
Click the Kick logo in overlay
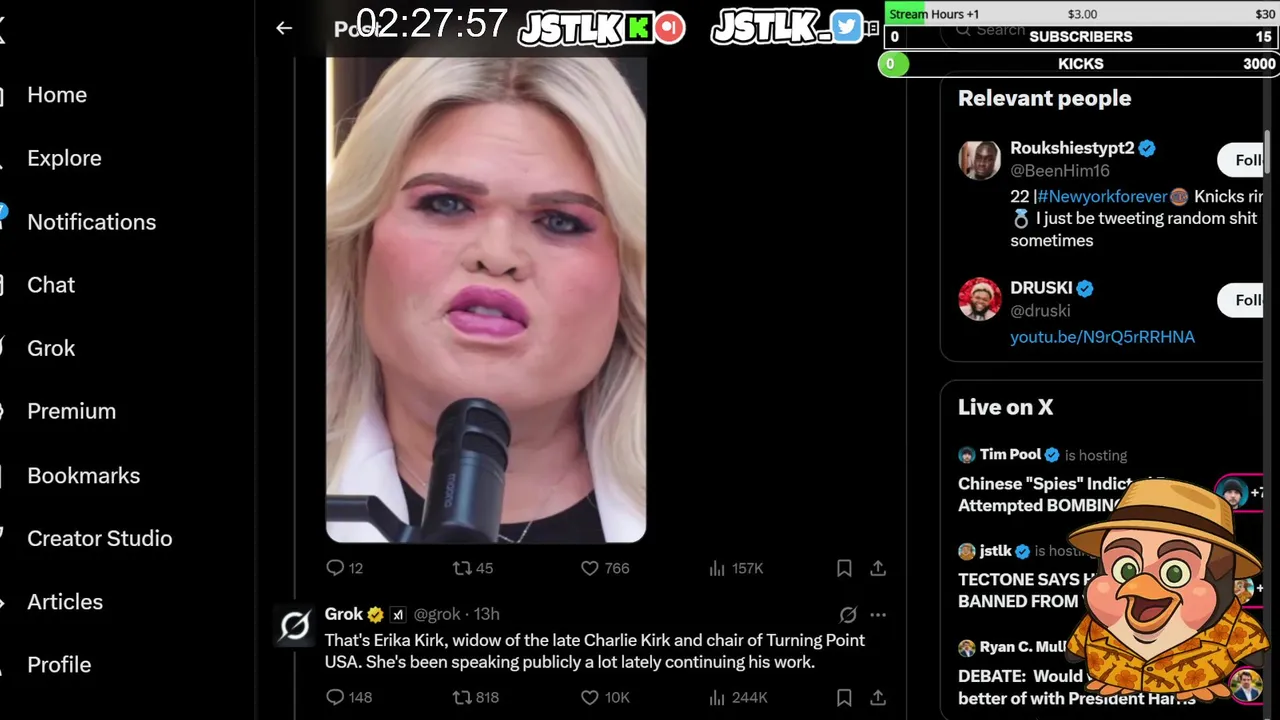point(639,28)
